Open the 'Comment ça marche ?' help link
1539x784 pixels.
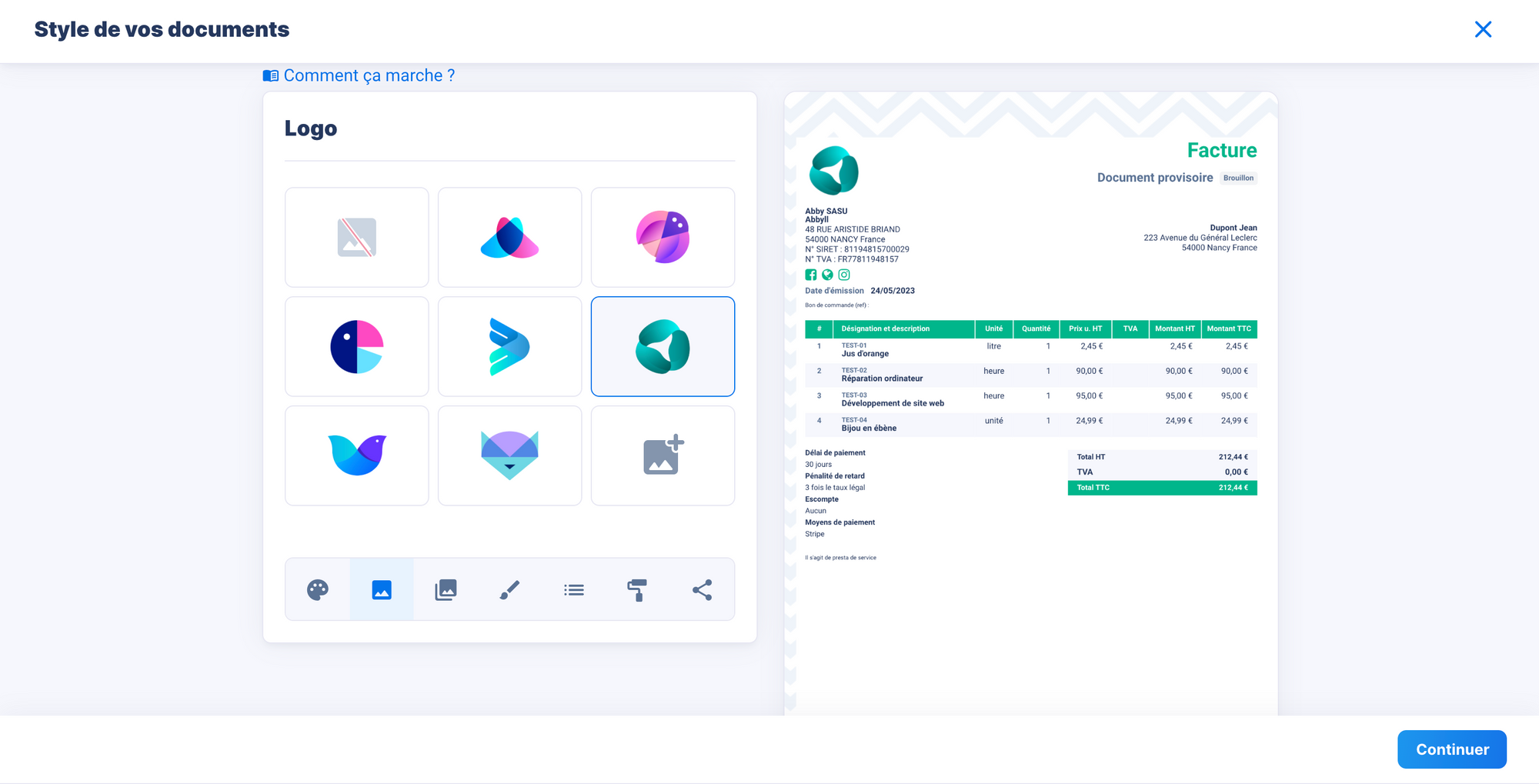[x=368, y=75]
